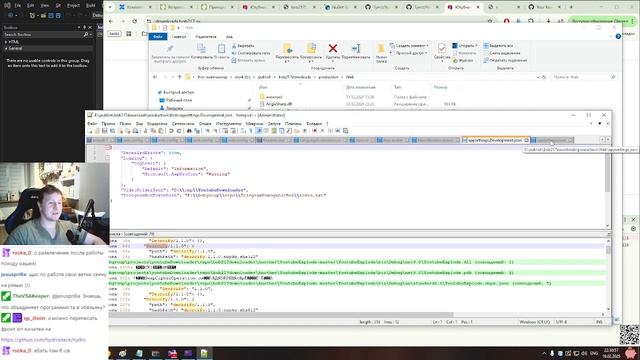
Task: Open the Easy access dropdown in Explorer ribbon
Action: coord(409,53)
